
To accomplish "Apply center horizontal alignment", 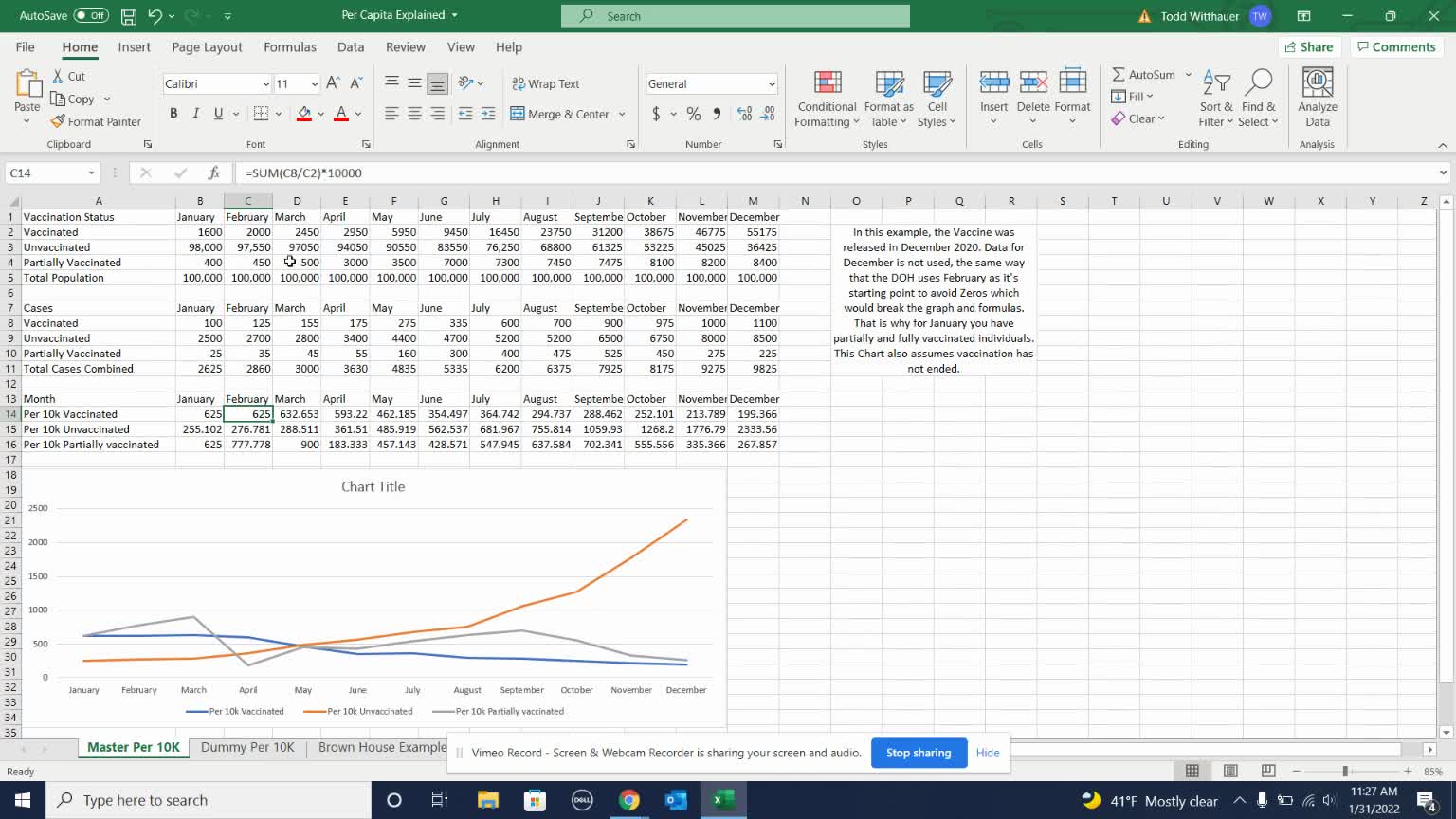I will coord(414,114).
